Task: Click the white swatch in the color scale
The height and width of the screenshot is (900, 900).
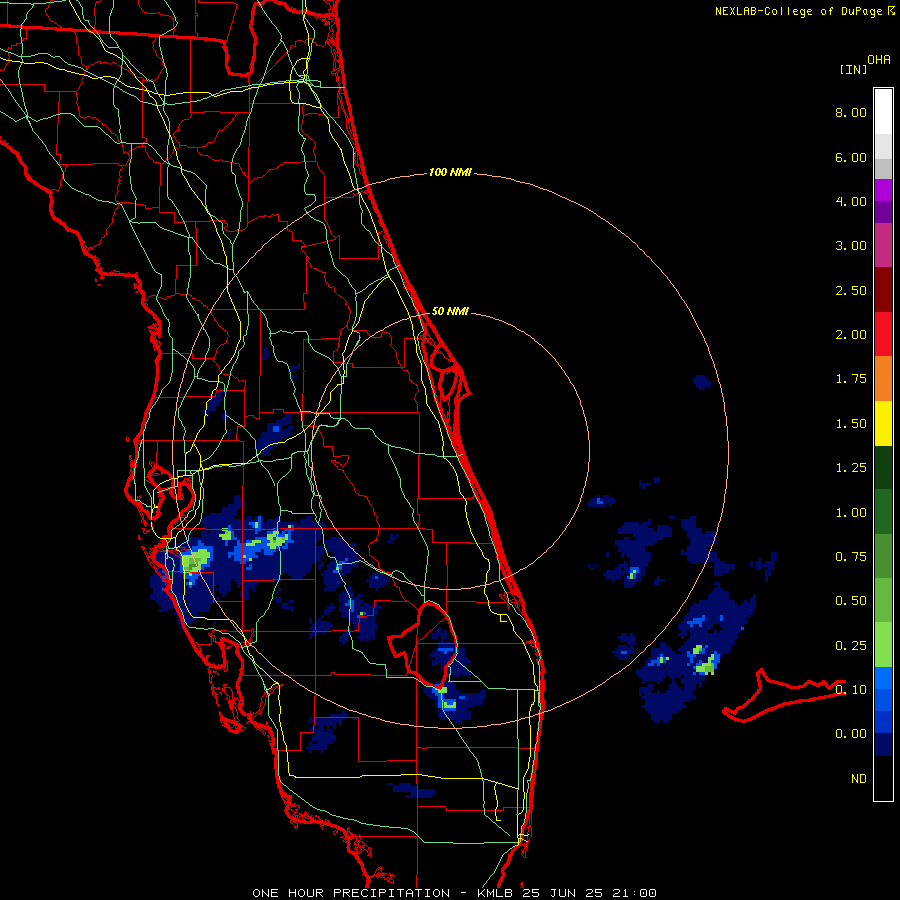Action: click(x=883, y=111)
